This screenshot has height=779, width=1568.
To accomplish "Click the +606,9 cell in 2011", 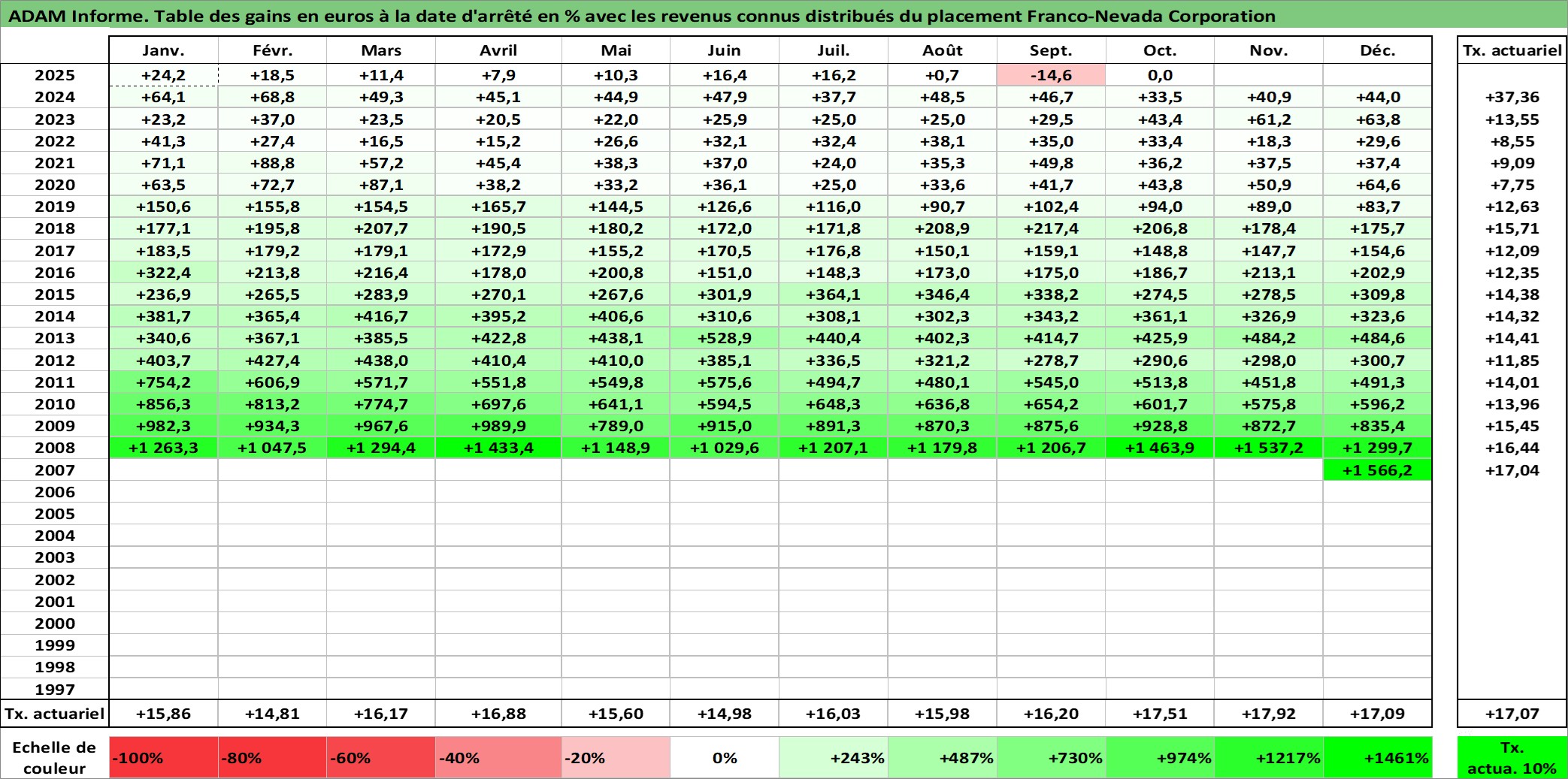I will (272, 382).
